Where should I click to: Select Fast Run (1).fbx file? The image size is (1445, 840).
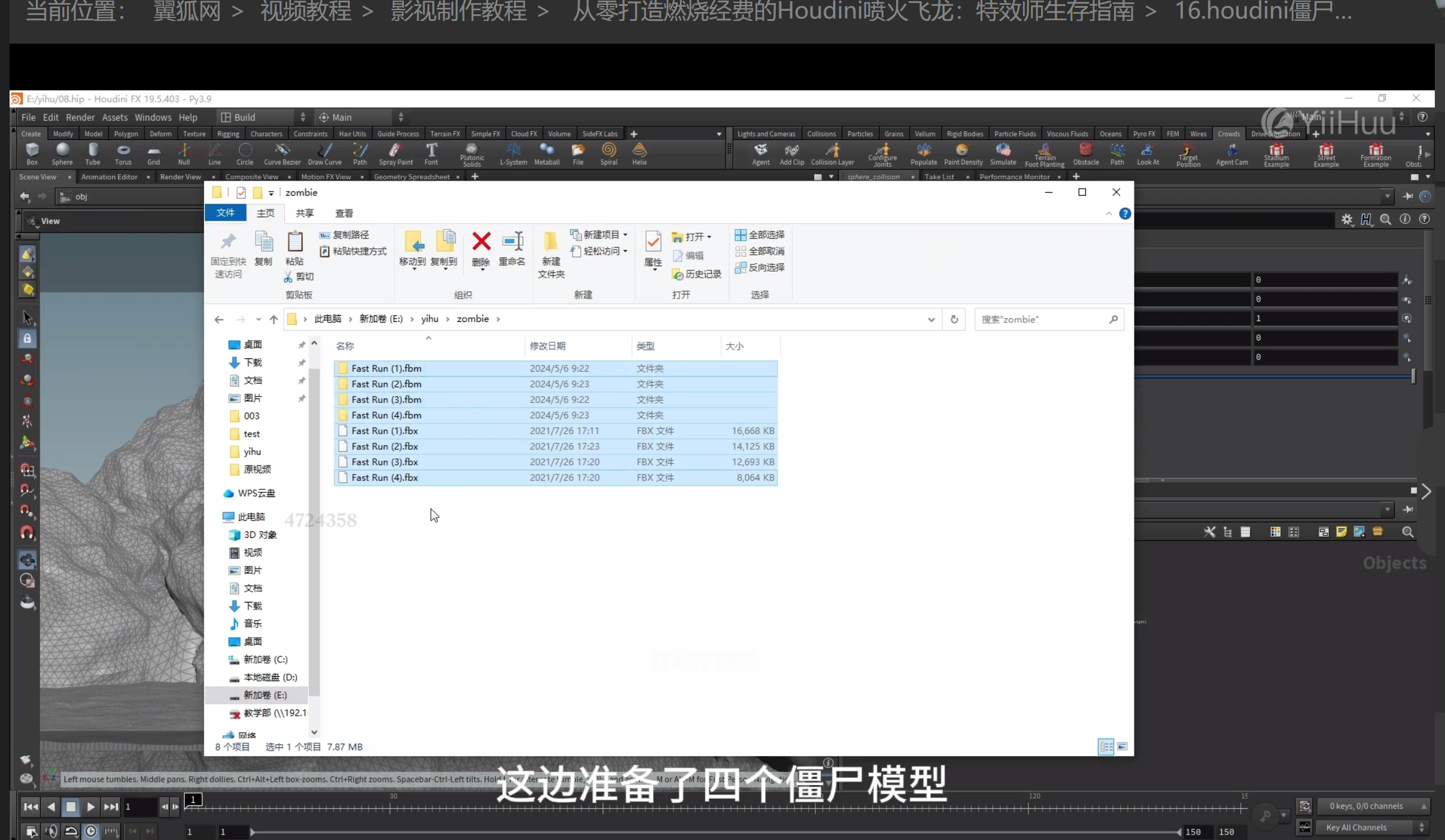coord(556,431)
